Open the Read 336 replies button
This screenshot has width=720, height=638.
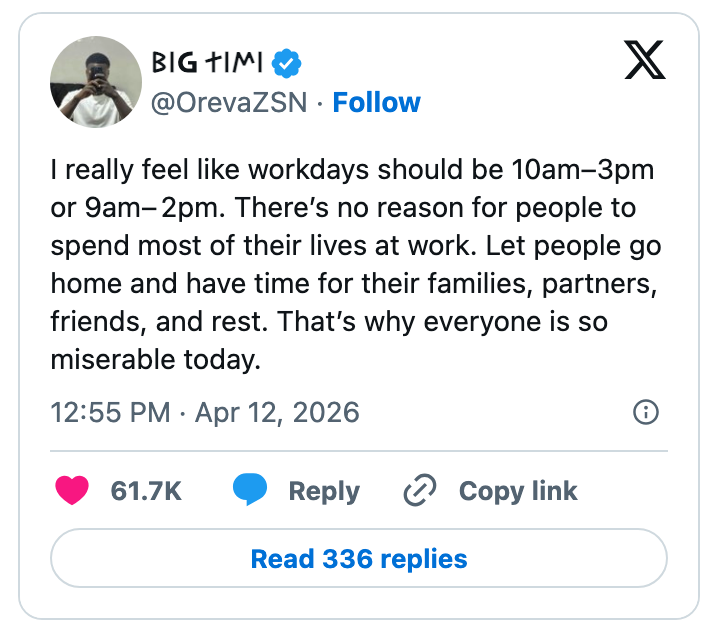click(x=359, y=558)
